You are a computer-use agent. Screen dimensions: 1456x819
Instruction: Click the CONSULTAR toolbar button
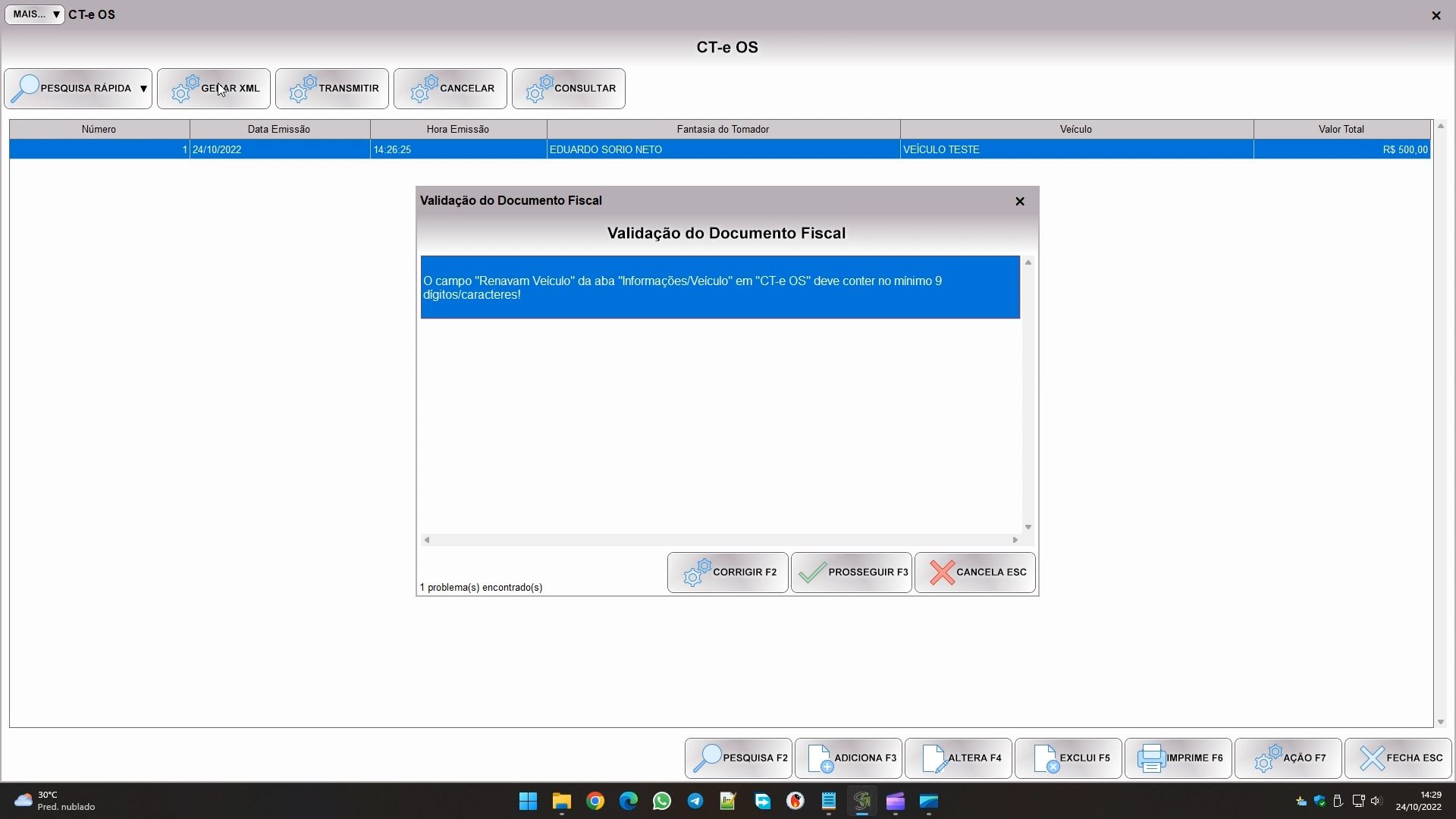click(569, 89)
